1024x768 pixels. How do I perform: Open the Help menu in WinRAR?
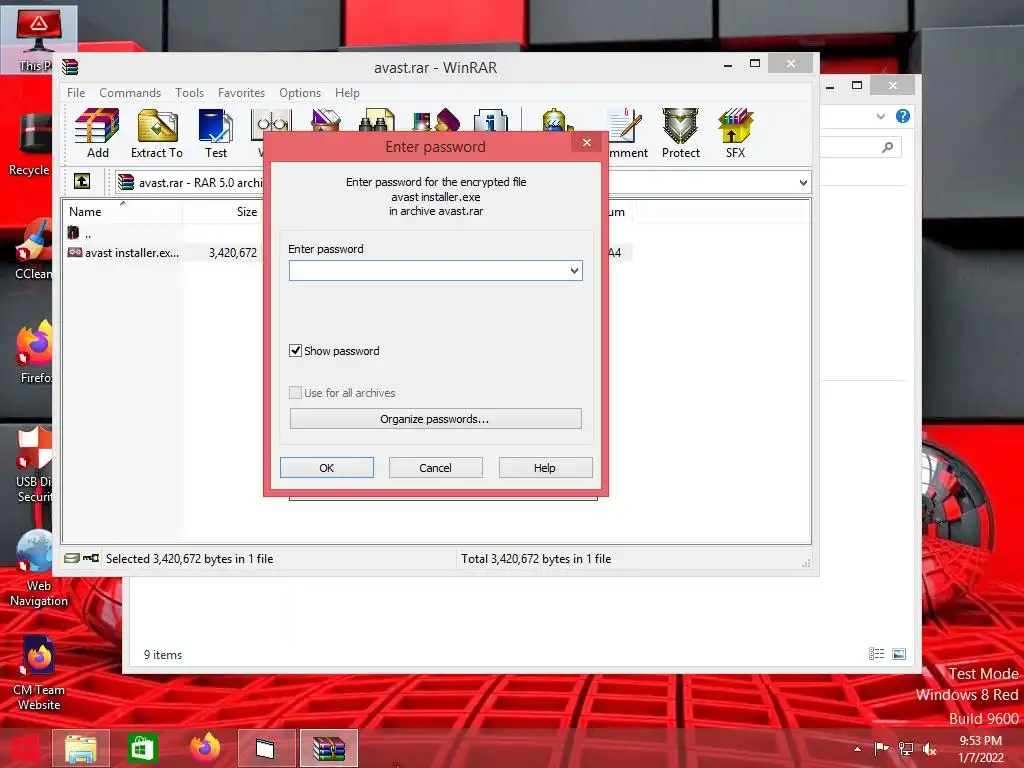347,93
